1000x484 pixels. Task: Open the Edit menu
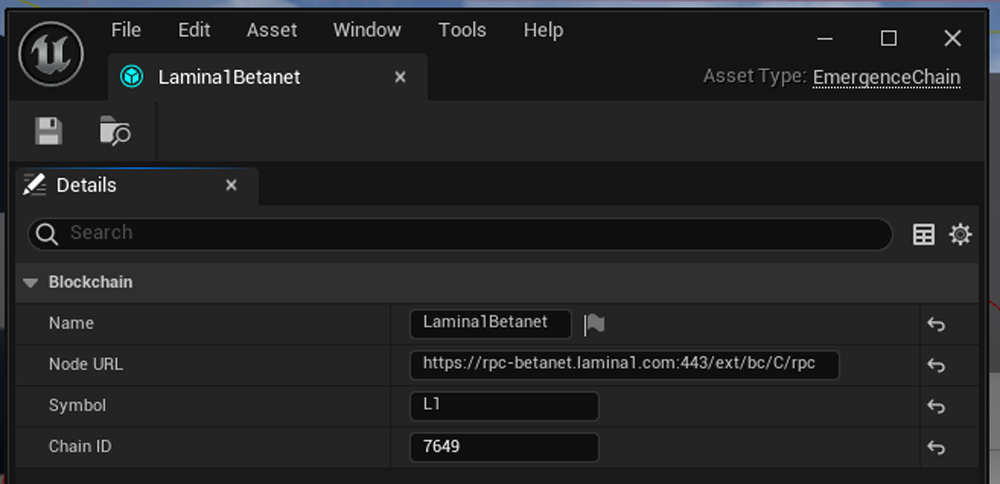click(194, 30)
